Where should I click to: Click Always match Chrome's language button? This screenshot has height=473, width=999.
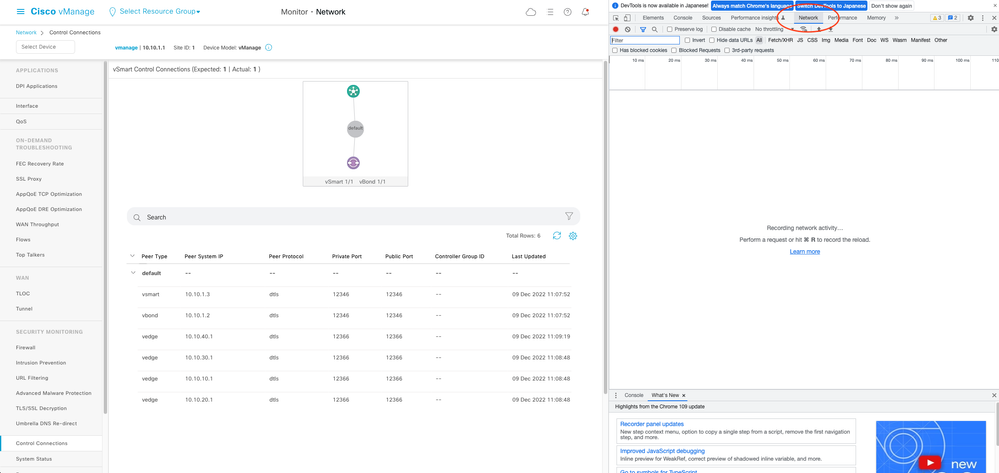751,5
